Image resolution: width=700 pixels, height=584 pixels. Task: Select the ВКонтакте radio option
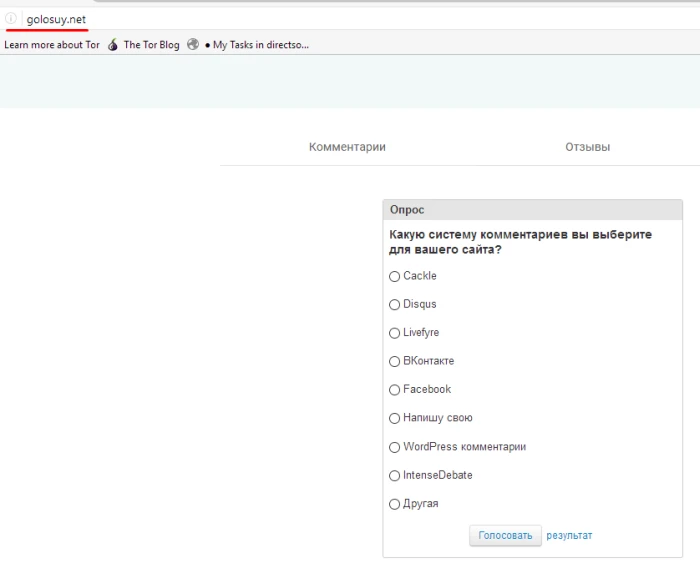point(394,362)
